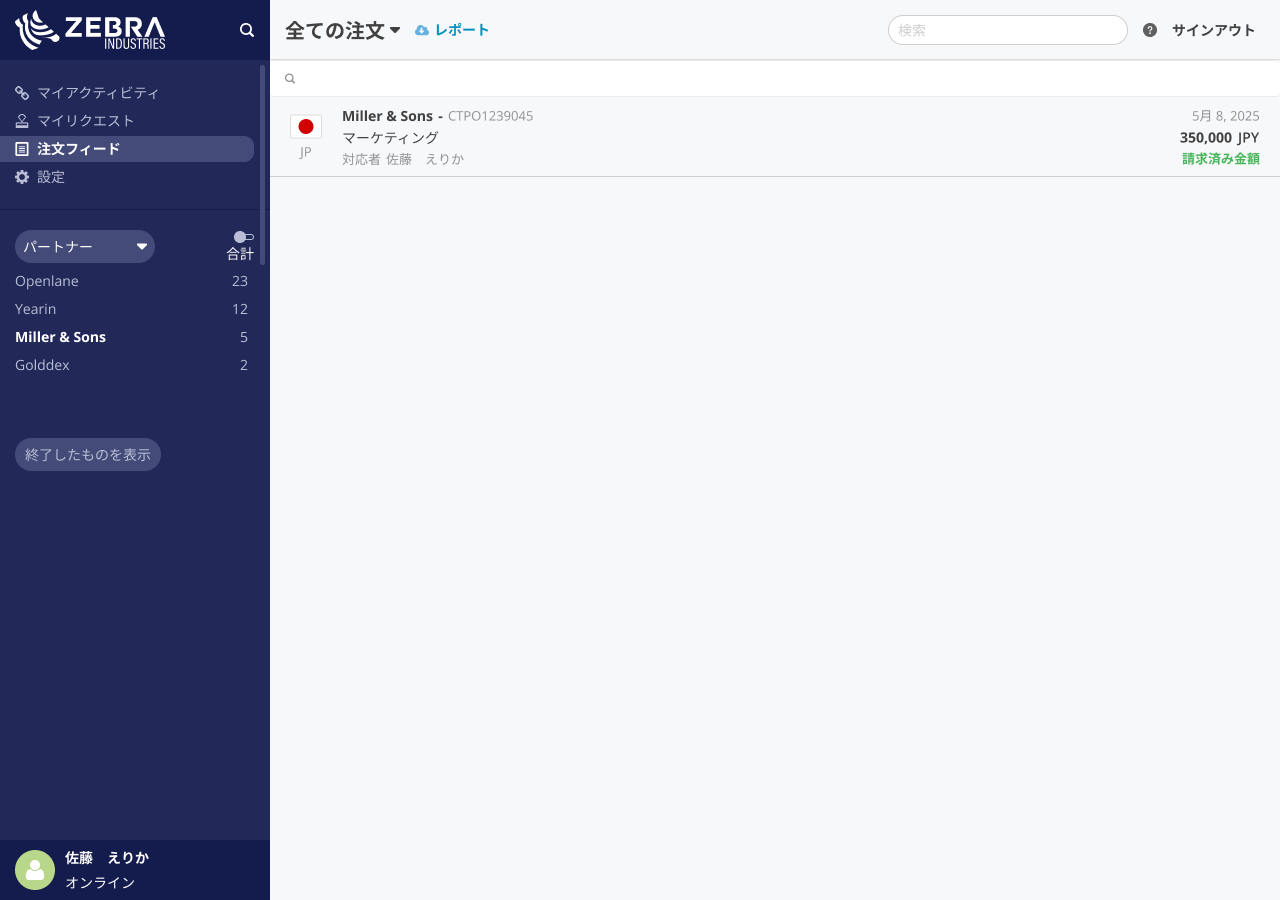Open the 全ての注文 dropdown
The height and width of the screenshot is (900, 1280).
click(x=343, y=30)
